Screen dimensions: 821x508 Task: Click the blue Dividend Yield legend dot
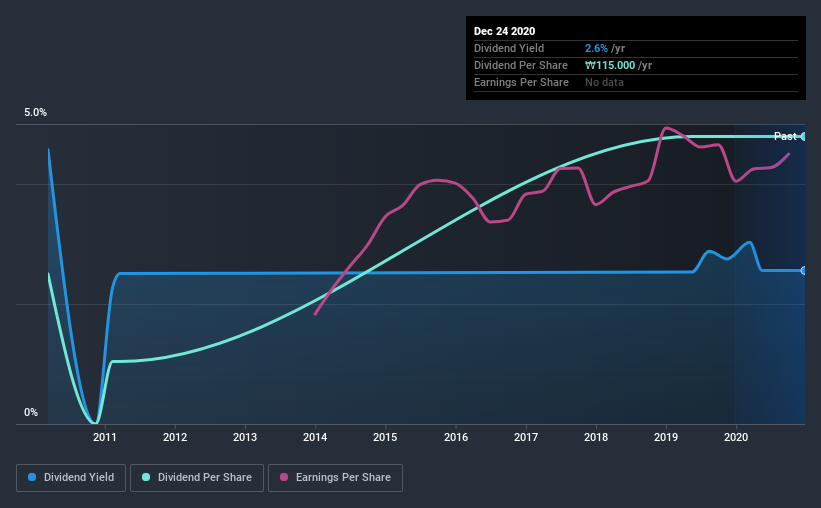(32, 477)
